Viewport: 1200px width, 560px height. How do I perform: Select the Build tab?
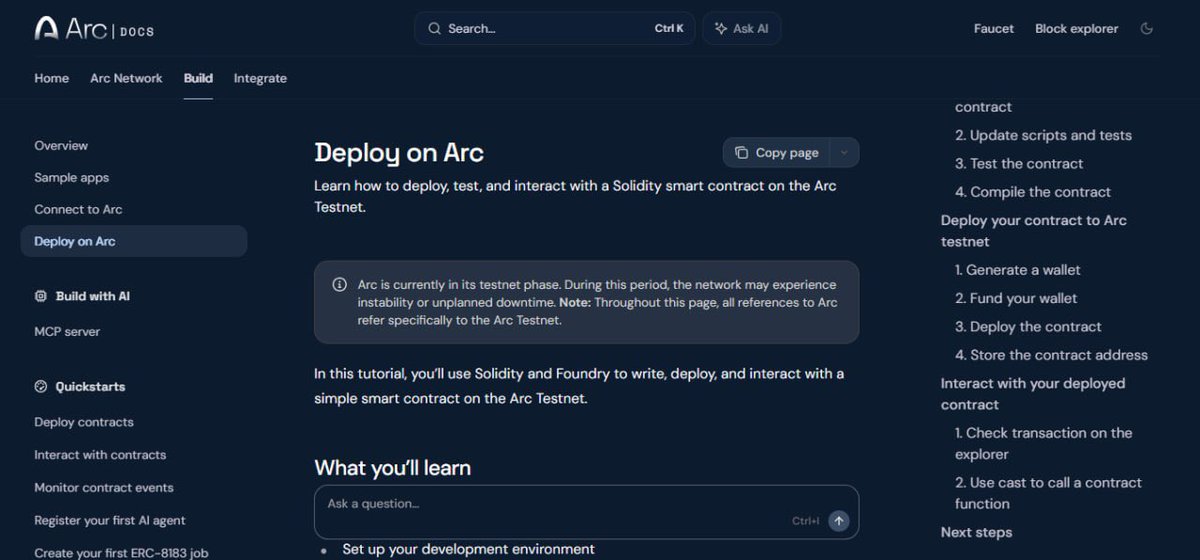[198, 79]
